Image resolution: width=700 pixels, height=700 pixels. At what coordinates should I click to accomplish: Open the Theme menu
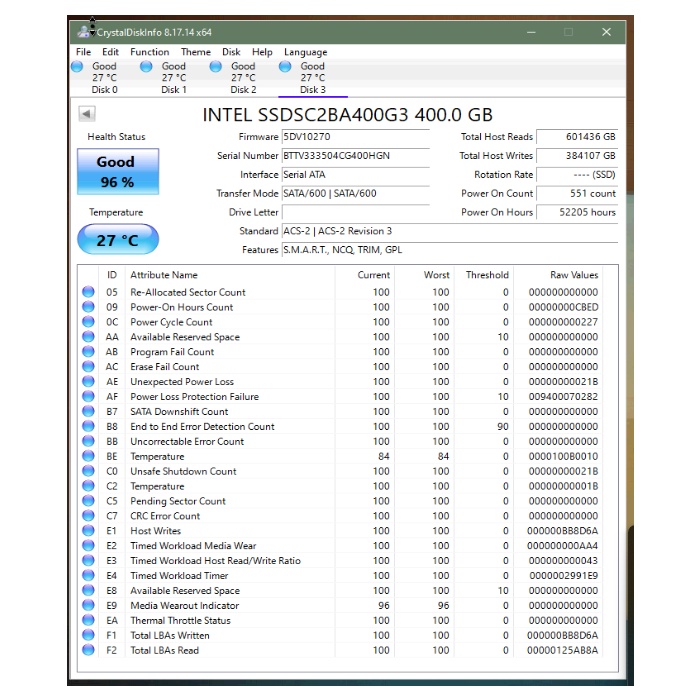tap(195, 52)
